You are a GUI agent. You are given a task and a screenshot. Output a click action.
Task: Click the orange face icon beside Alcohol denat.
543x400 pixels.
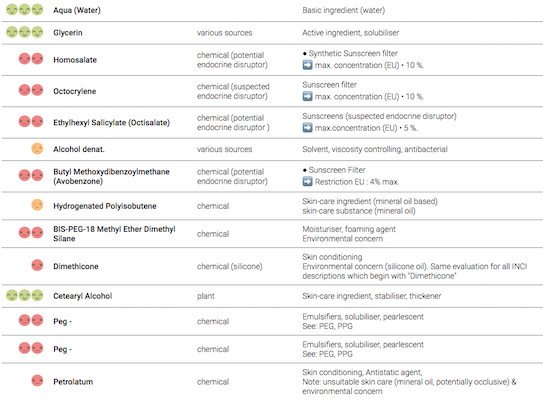coord(37,149)
